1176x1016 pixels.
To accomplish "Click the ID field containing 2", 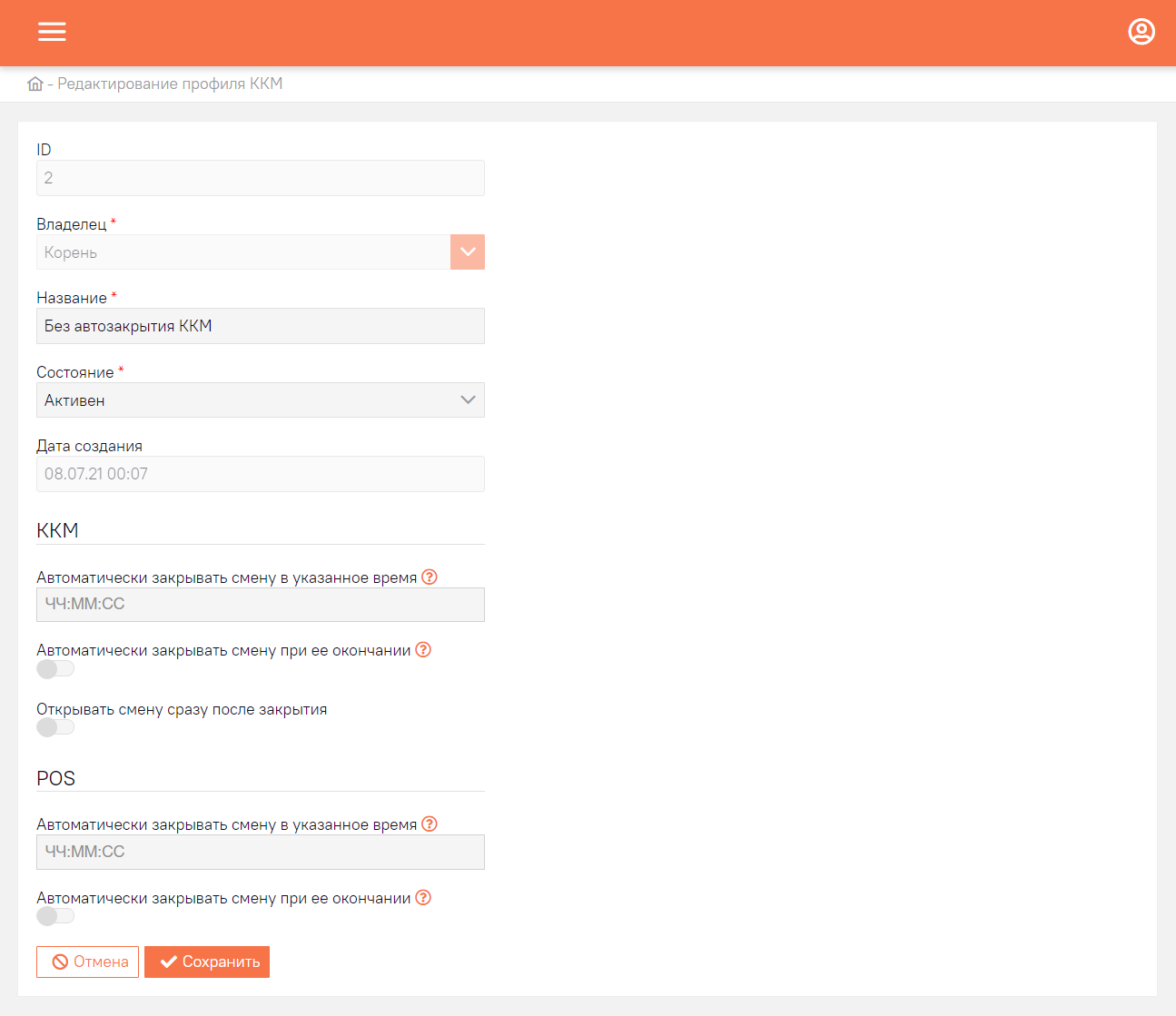I will (x=260, y=178).
